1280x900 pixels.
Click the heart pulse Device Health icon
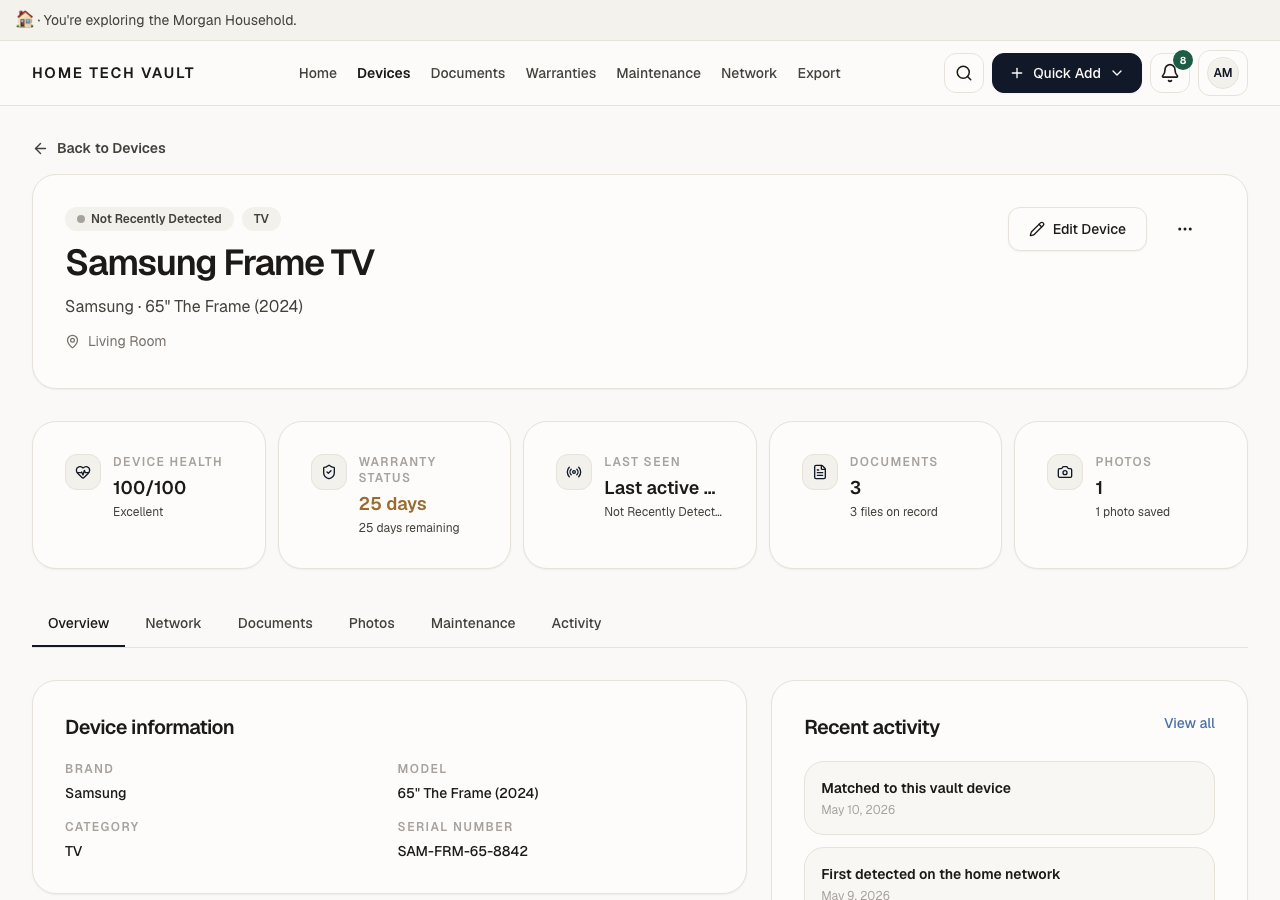pyautogui.click(x=83, y=472)
